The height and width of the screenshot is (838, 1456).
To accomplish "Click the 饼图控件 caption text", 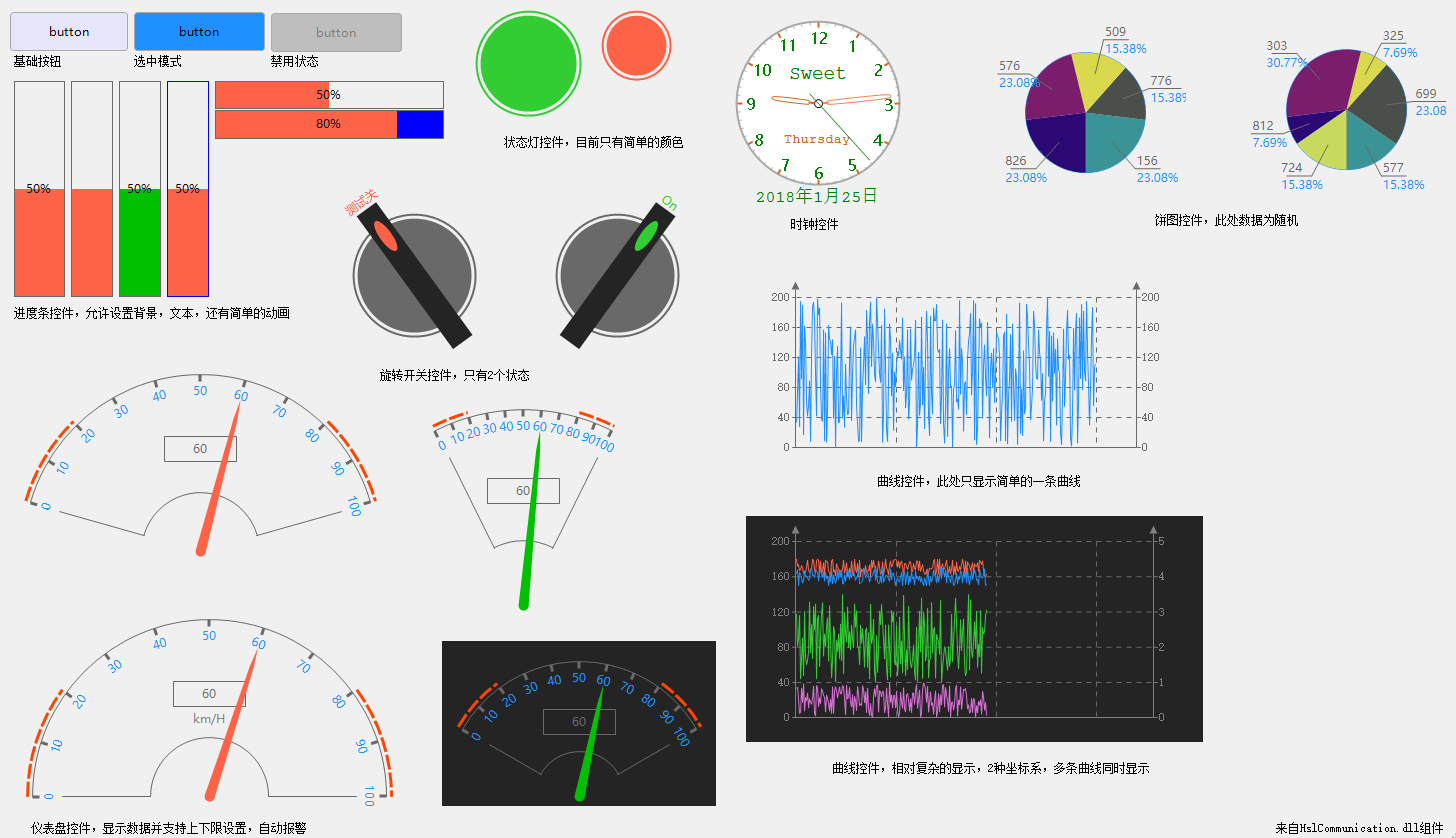I will [1226, 220].
